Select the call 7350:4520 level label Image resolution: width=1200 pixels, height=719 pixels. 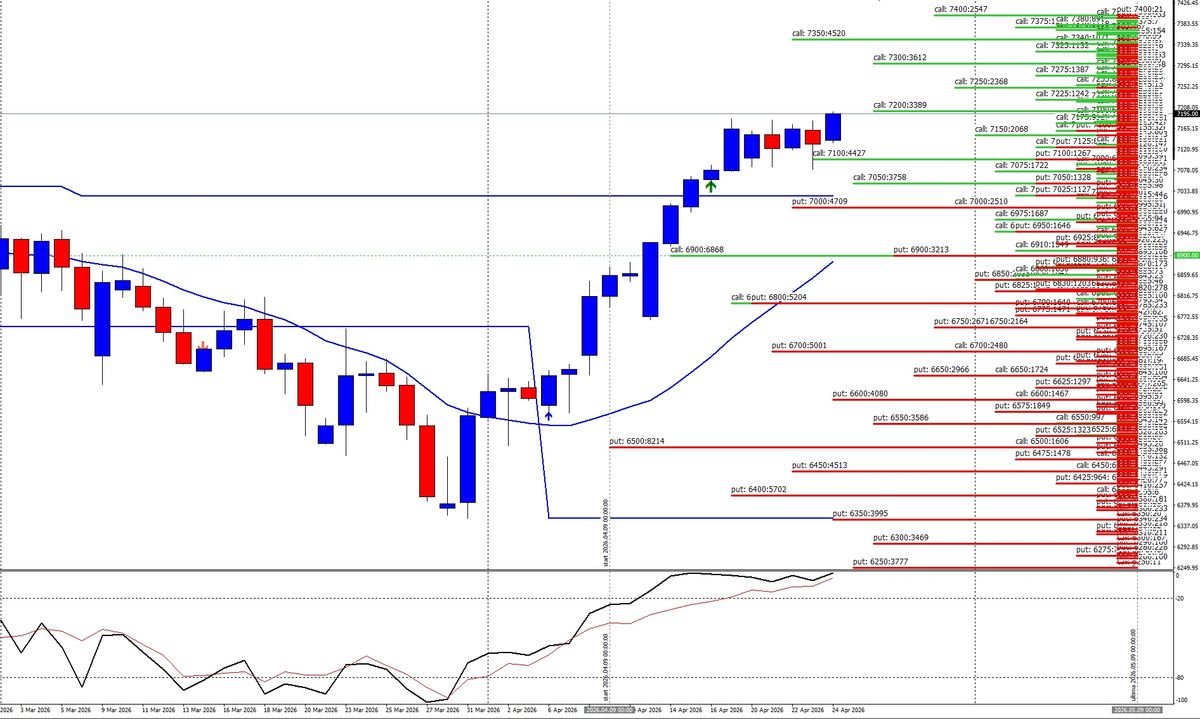[x=818, y=34]
